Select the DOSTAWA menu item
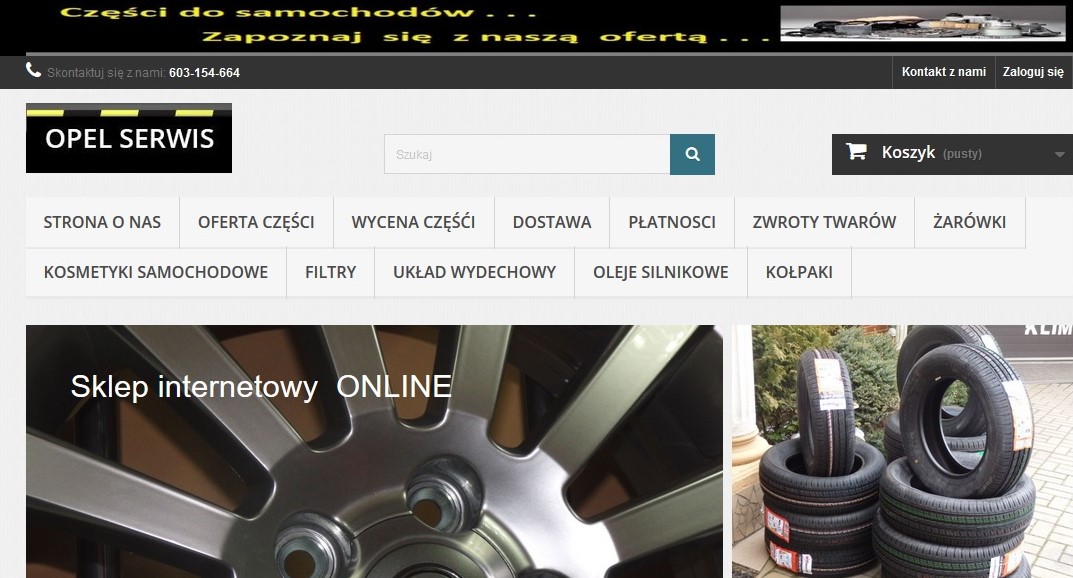This screenshot has height=578, width=1073. (552, 222)
